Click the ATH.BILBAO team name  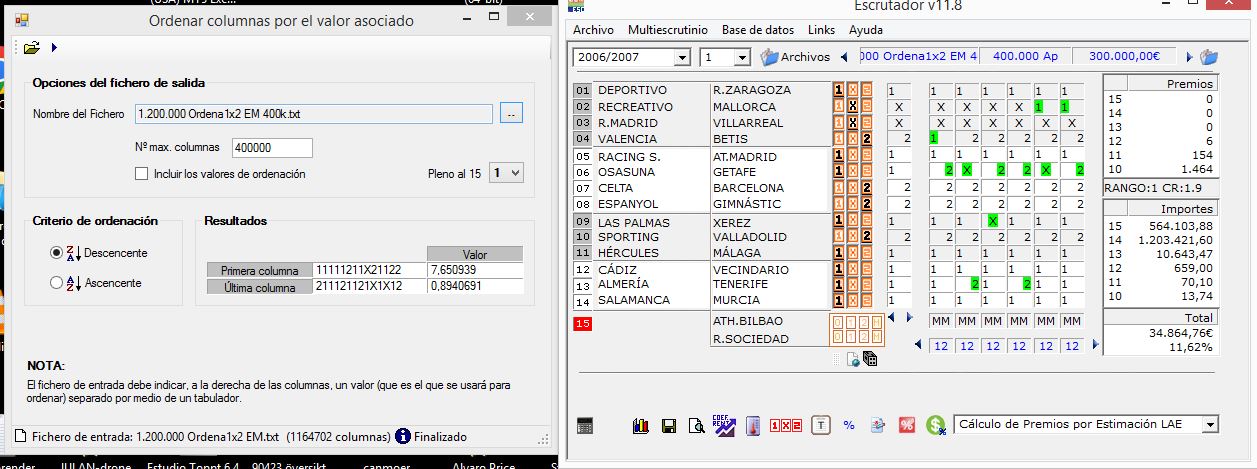coord(748,321)
